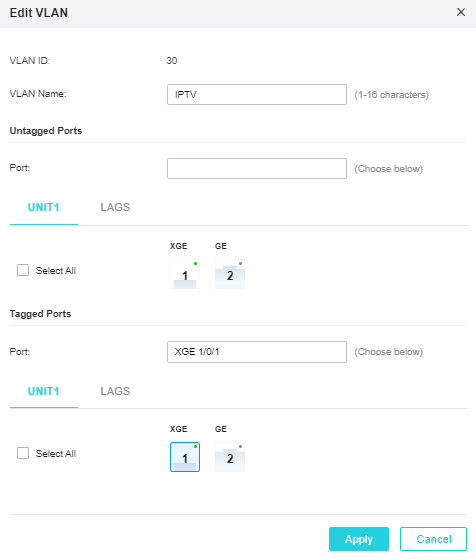
Task: Click the Untagged Ports section heading
Action: [x=46, y=131]
